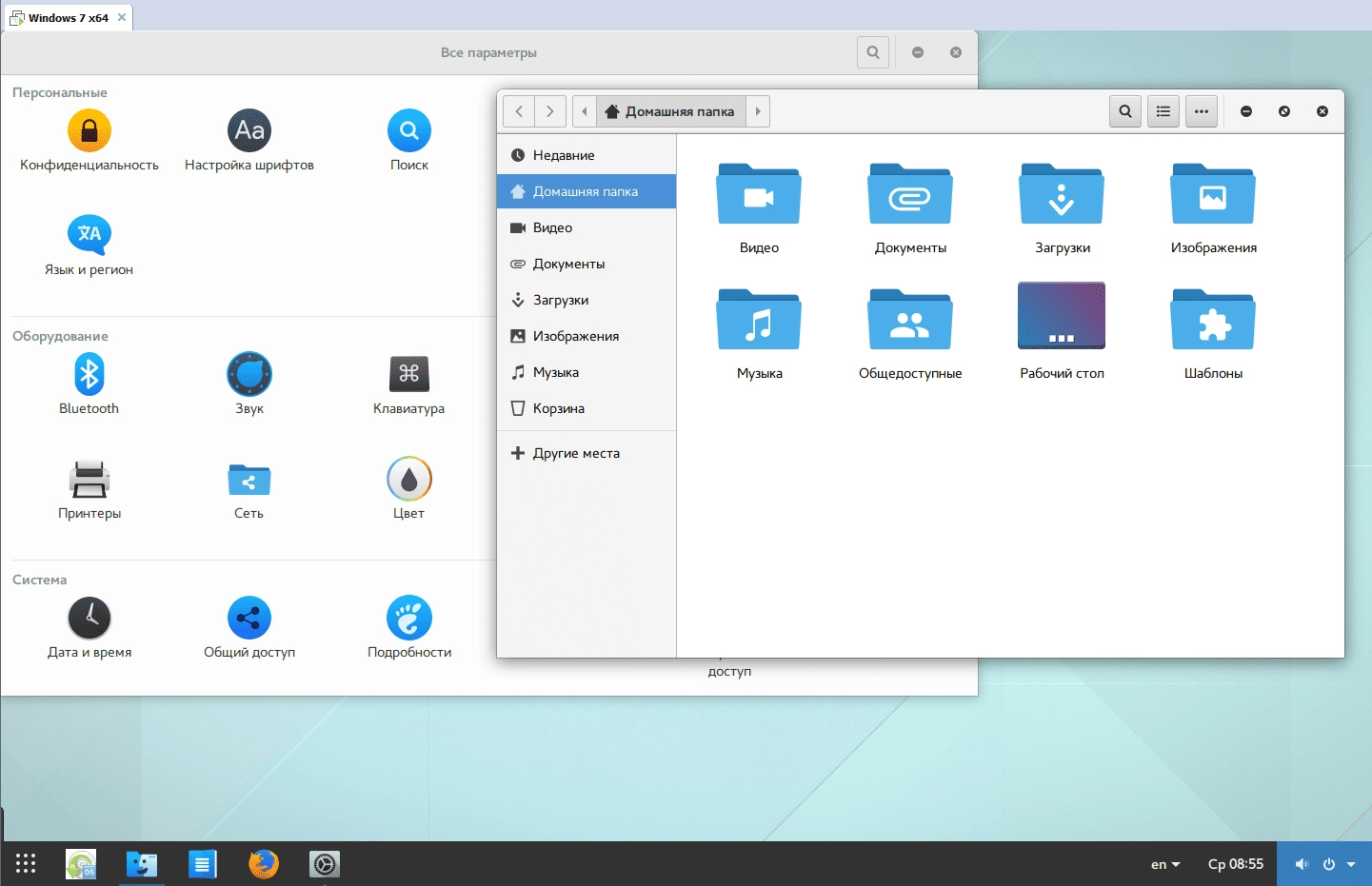
Task: Open the settings app in taskbar
Action: tap(325, 864)
